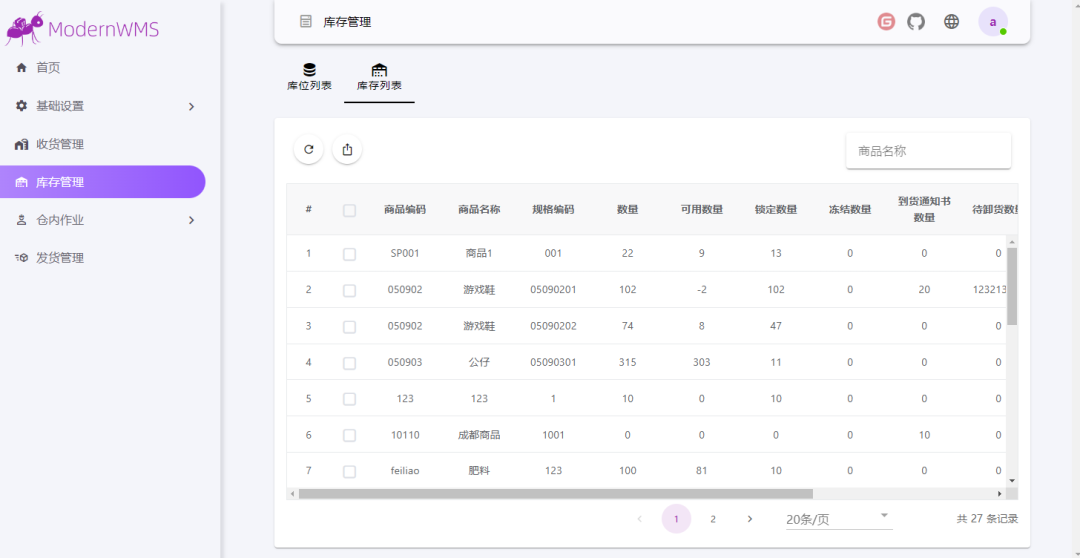Go to previous page arrow

click(x=640, y=519)
